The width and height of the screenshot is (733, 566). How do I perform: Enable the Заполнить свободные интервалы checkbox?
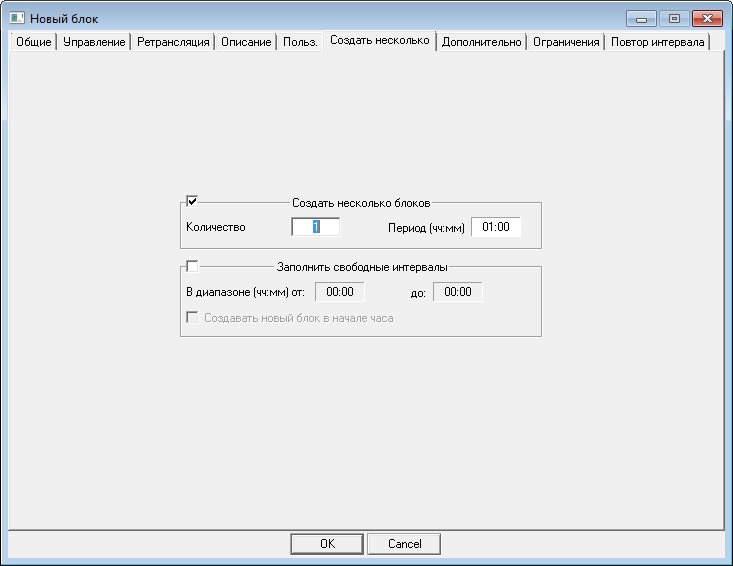[192, 266]
